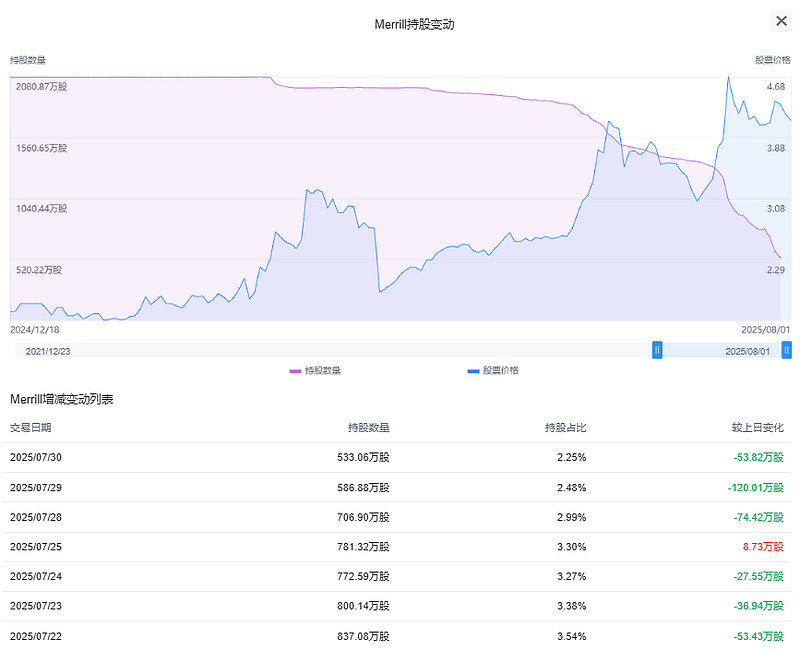Click the -53.43万股 change value
Screen dimensions: 800x651
759,636
